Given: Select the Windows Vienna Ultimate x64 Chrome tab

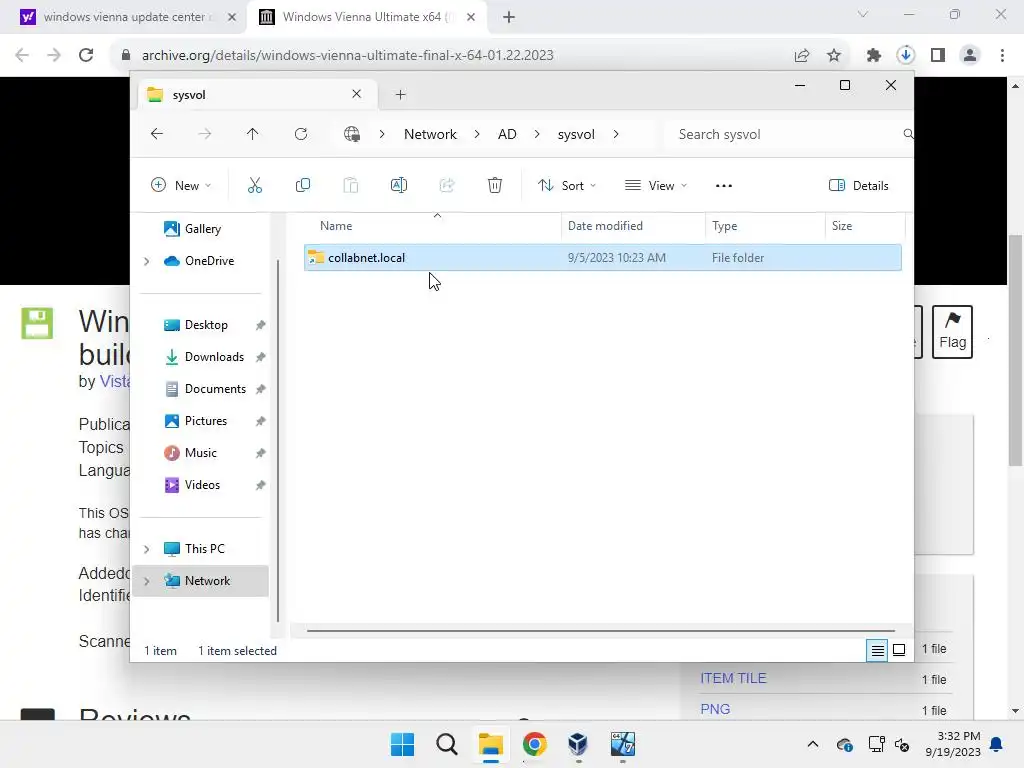Looking at the screenshot, I should point(367,17).
